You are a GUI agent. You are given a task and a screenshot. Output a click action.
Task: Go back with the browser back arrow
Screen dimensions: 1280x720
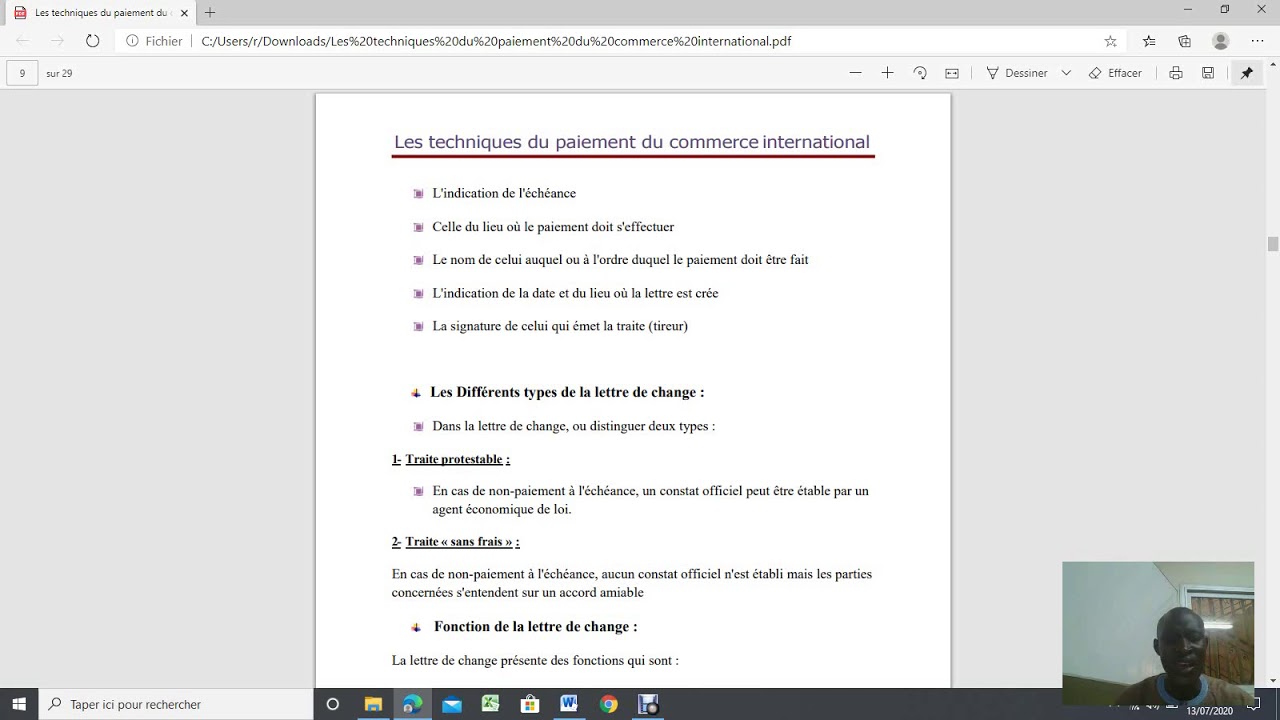[x=23, y=41]
